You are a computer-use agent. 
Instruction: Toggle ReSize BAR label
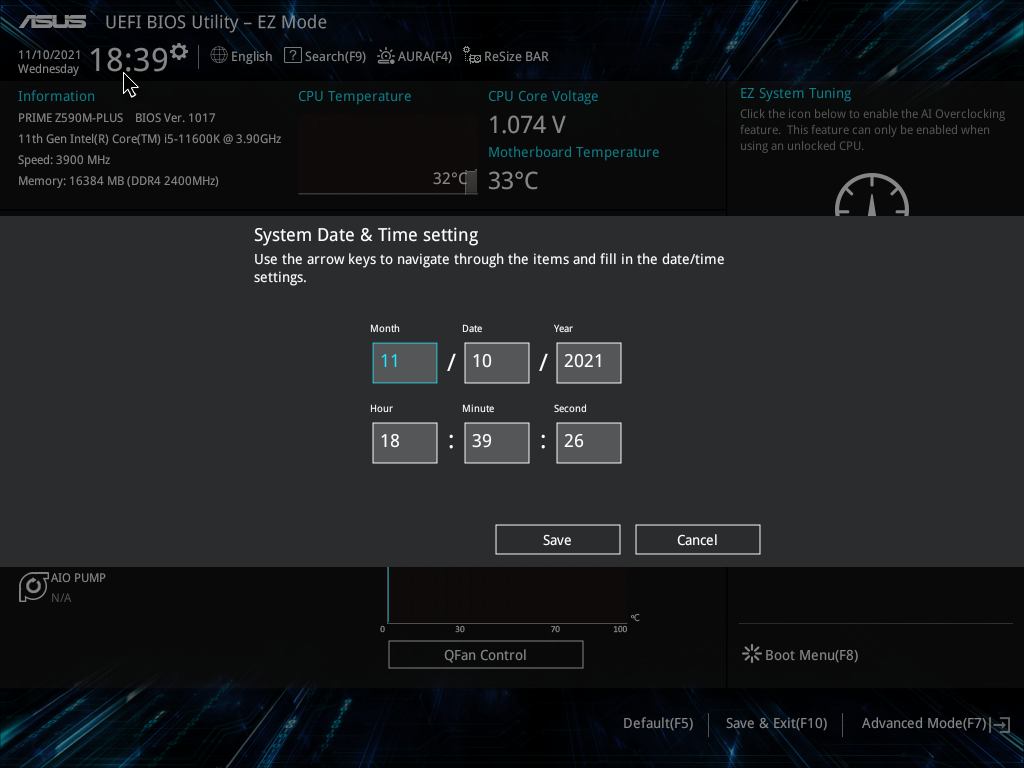click(516, 56)
